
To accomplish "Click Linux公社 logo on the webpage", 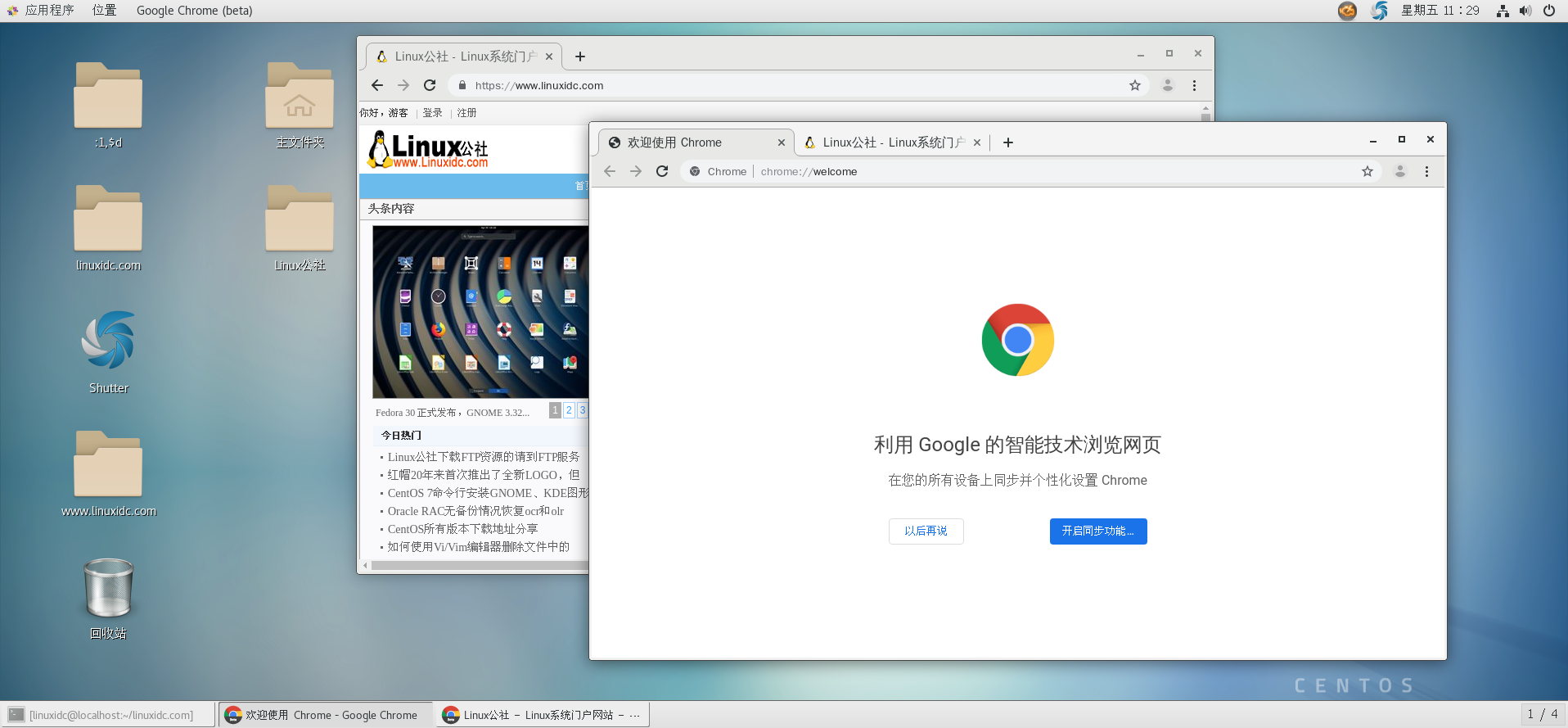I will (x=427, y=150).
